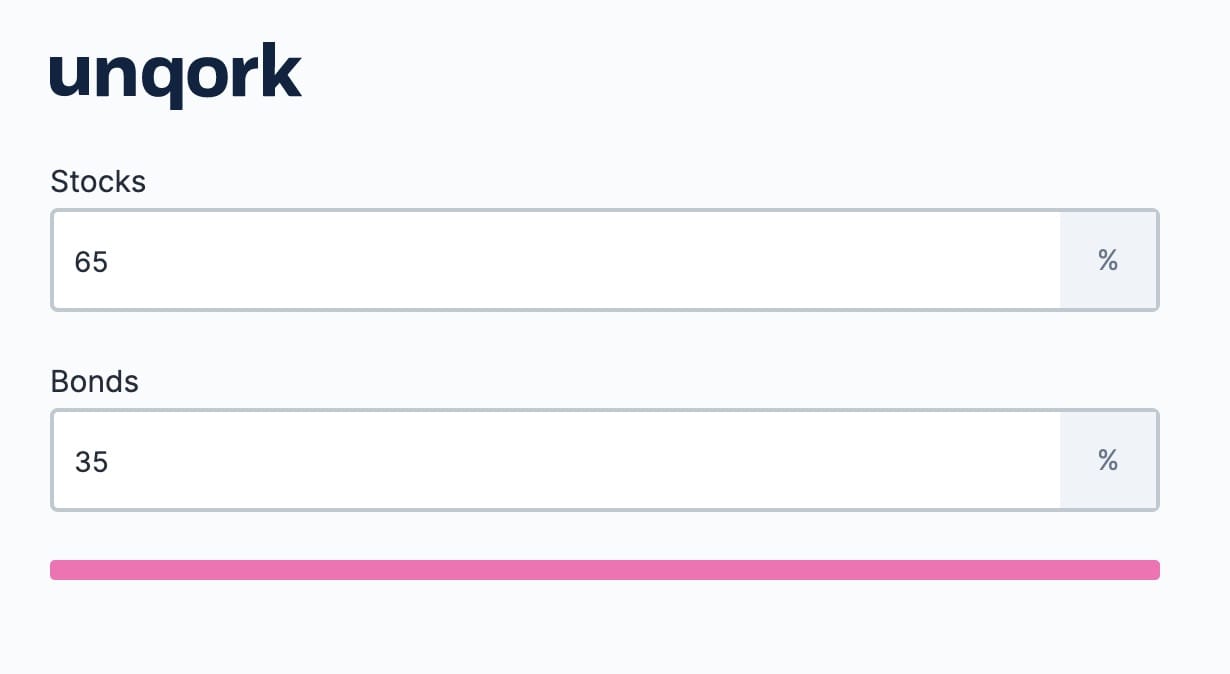Viewport: 1230px width, 674px height.
Task: Place cursor on the value 65
Action: 91,261
